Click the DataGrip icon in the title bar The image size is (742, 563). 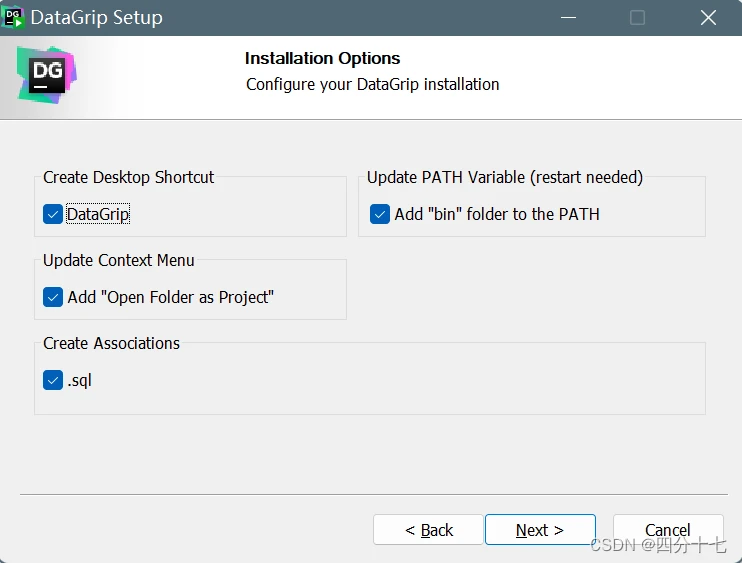[x=13, y=18]
